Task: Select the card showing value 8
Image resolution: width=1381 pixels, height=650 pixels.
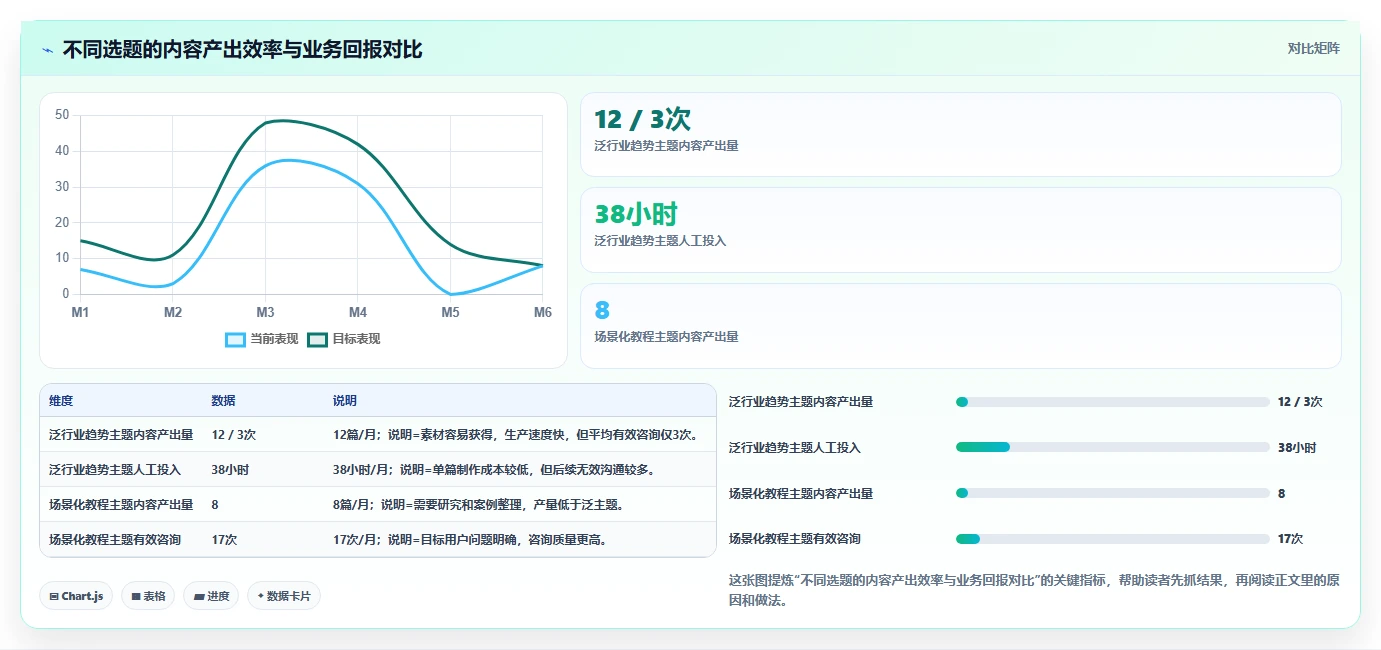Action: pyautogui.click(x=960, y=326)
